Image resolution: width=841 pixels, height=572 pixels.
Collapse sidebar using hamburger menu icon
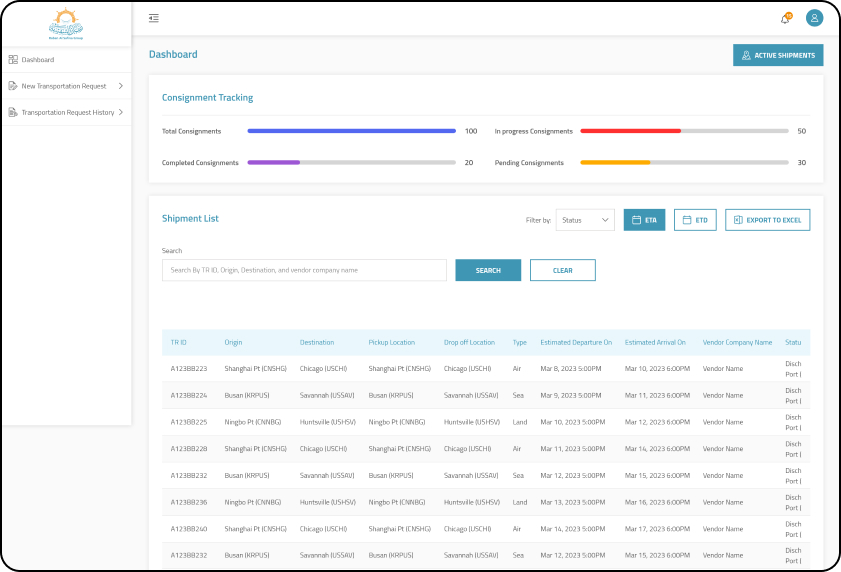pyautogui.click(x=154, y=18)
